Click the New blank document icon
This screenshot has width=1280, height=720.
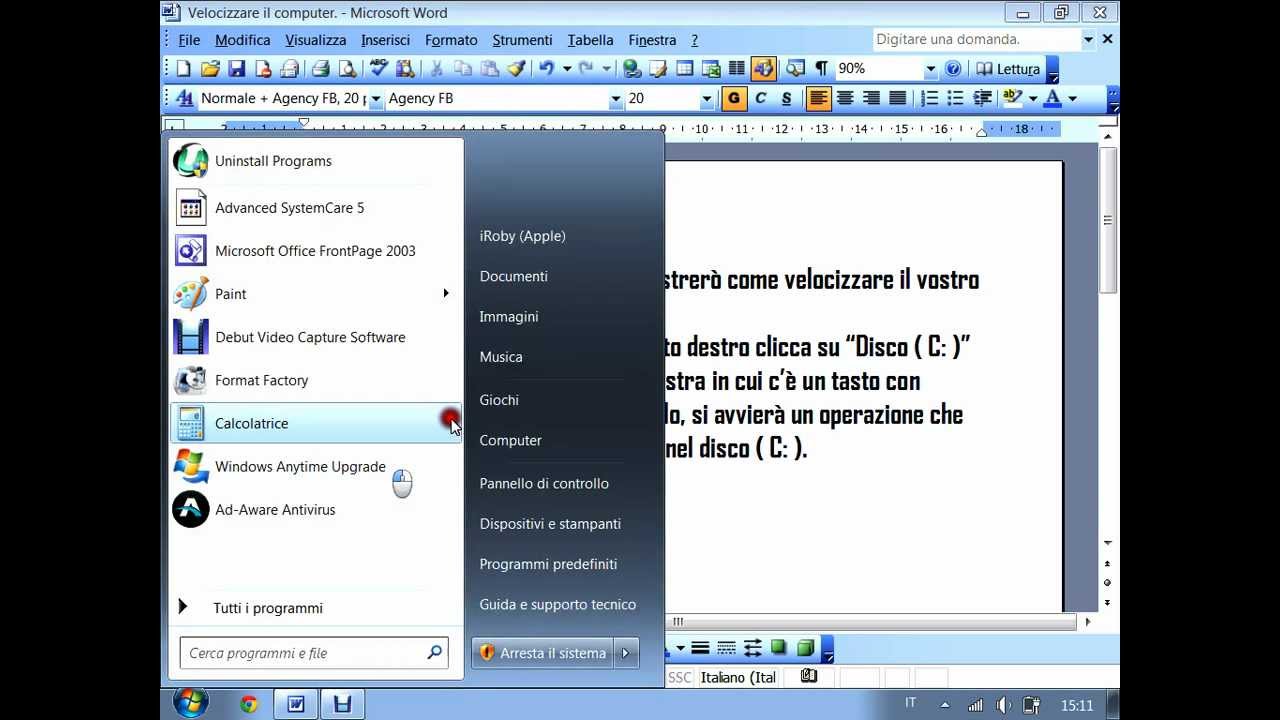(184, 69)
